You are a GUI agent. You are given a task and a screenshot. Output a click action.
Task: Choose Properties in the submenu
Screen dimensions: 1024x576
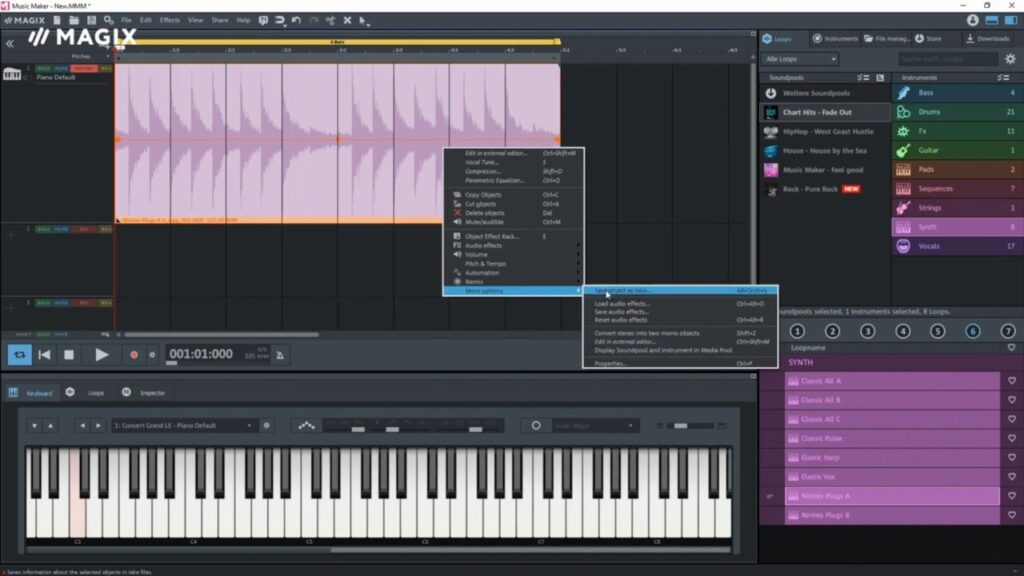pyautogui.click(x=680, y=363)
